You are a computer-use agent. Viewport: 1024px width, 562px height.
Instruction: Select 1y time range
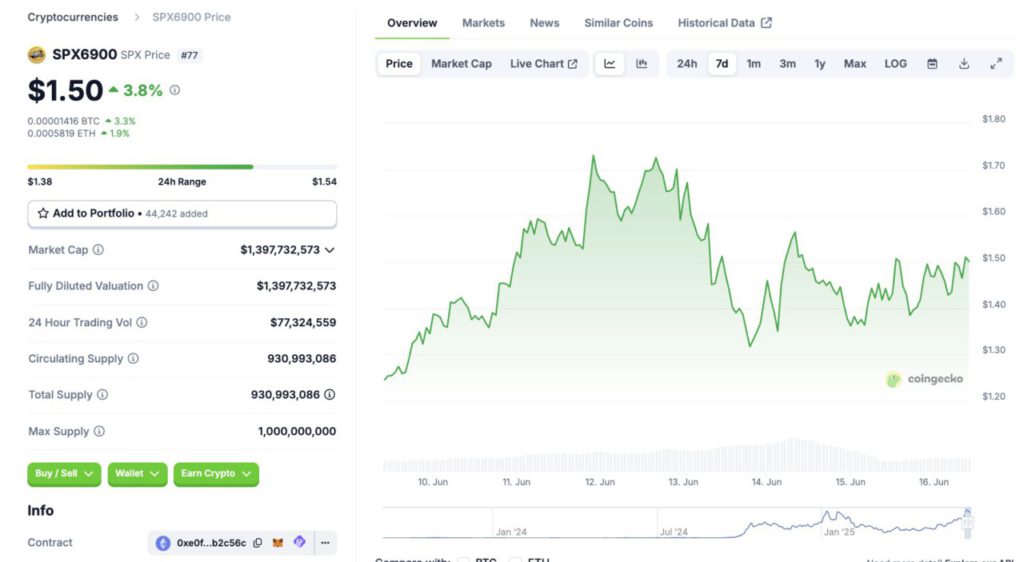coord(820,64)
